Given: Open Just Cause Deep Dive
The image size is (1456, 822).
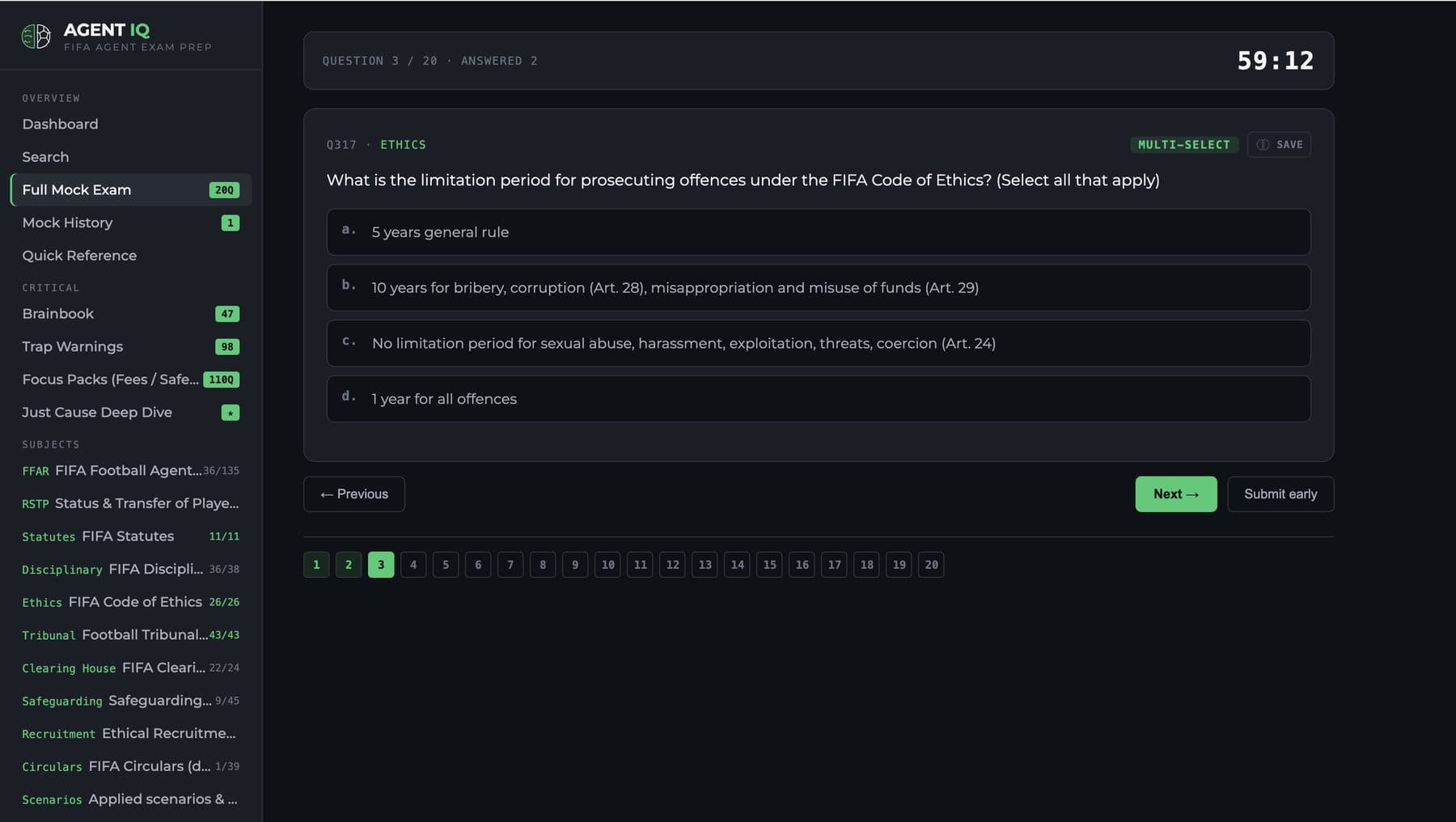Looking at the screenshot, I should [x=131, y=413].
